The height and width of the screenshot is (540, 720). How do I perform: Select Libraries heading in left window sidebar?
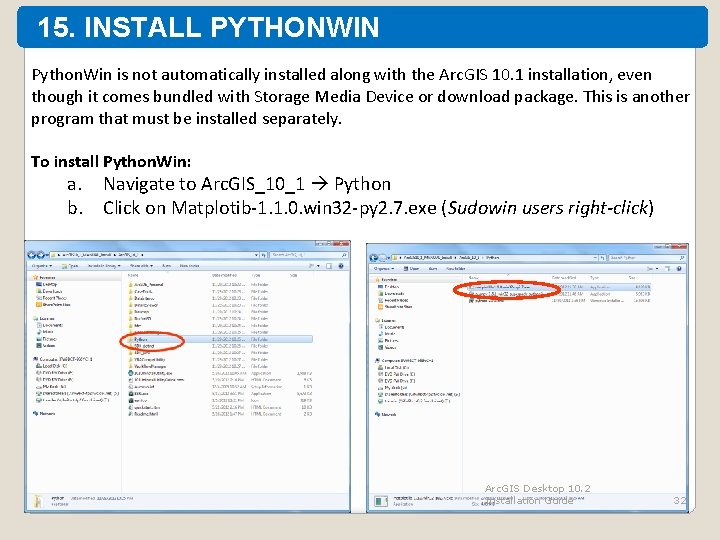coord(44,318)
